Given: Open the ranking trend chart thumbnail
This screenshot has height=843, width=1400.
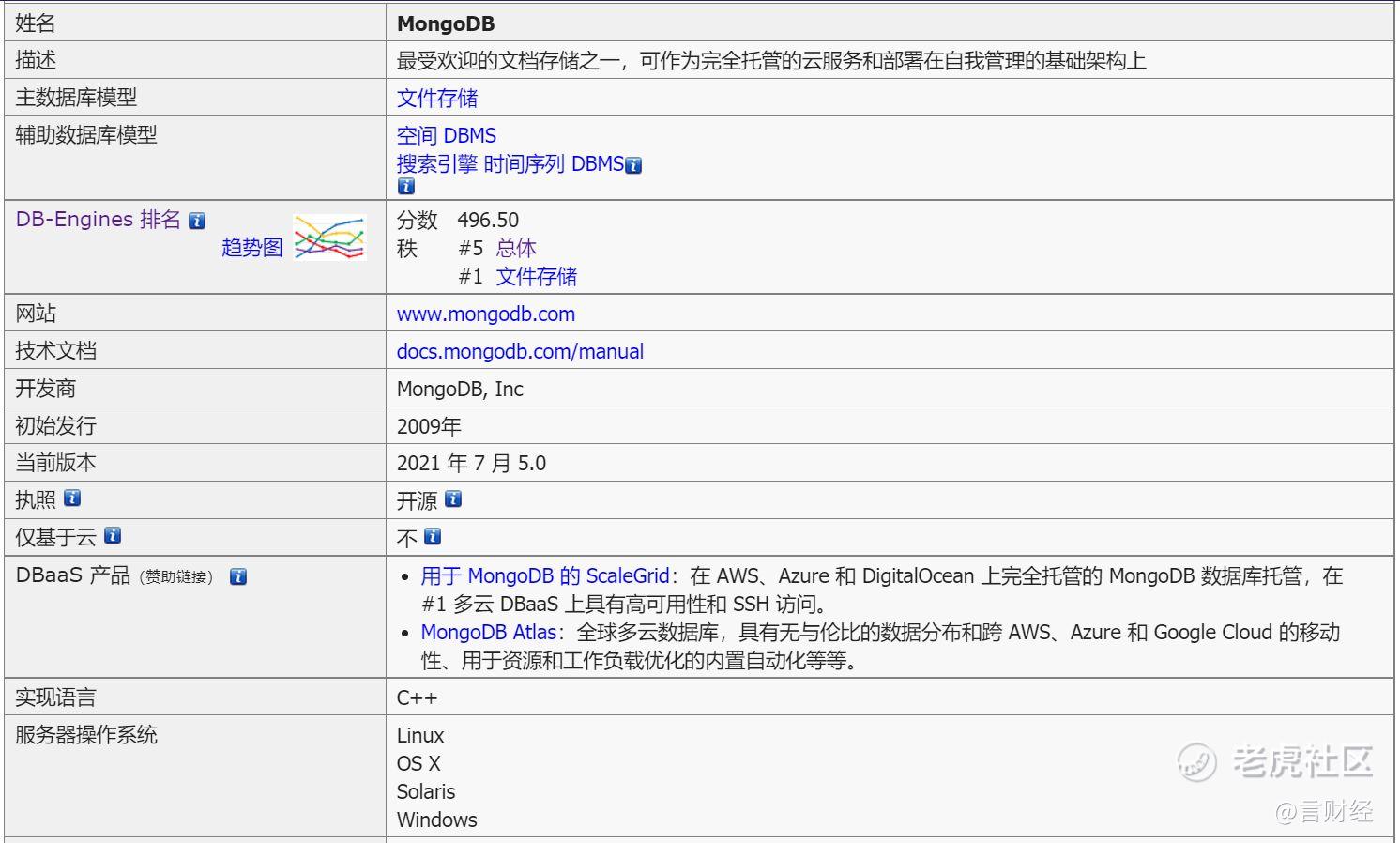Looking at the screenshot, I should 329,237.
